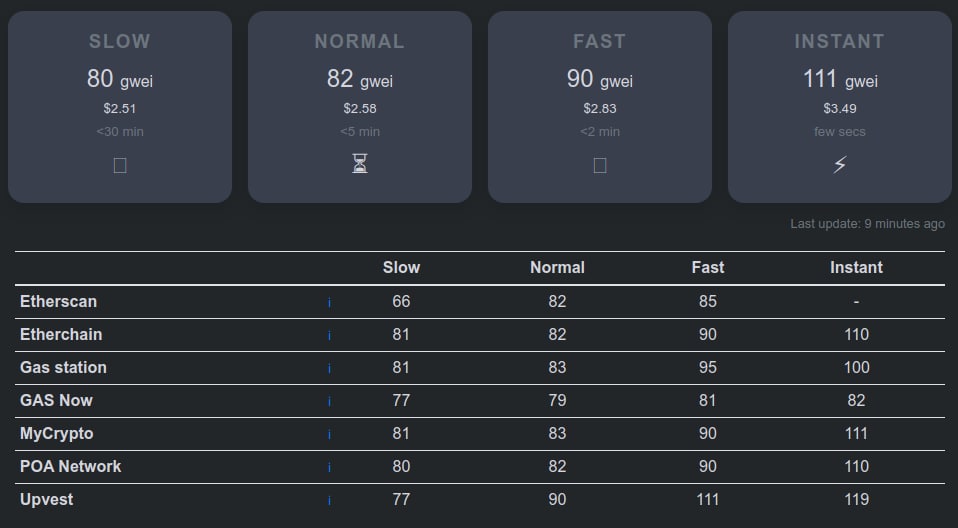
Task: Click '82 gwei' in the NORMAL card
Action: 360,79
